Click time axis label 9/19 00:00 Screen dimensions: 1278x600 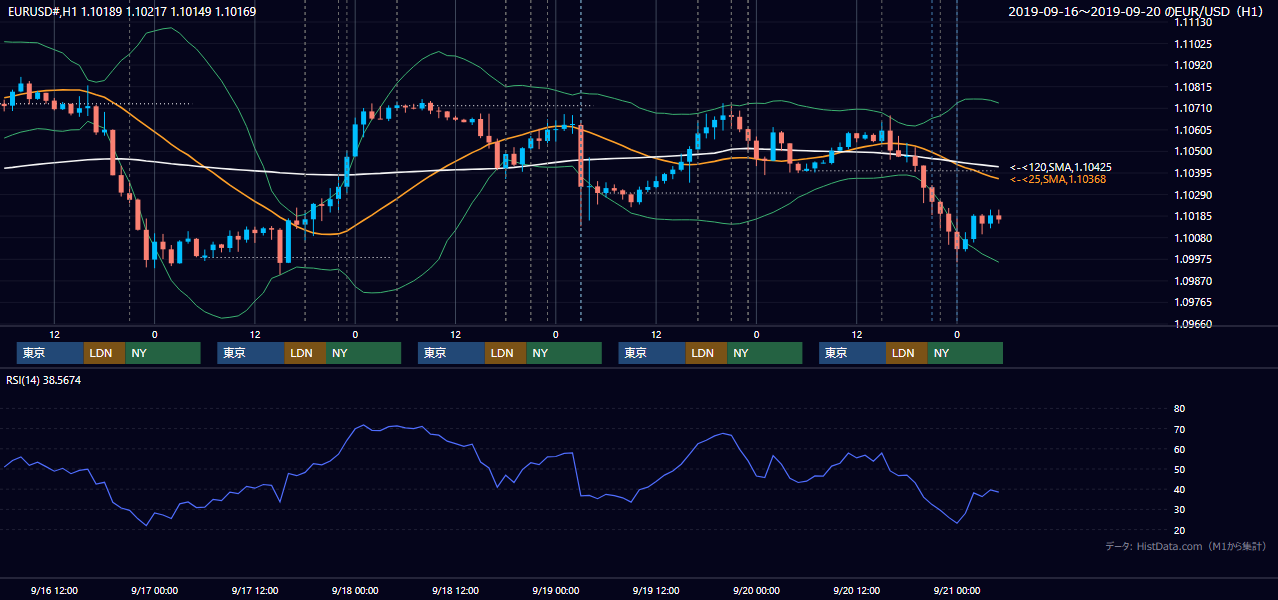click(556, 590)
